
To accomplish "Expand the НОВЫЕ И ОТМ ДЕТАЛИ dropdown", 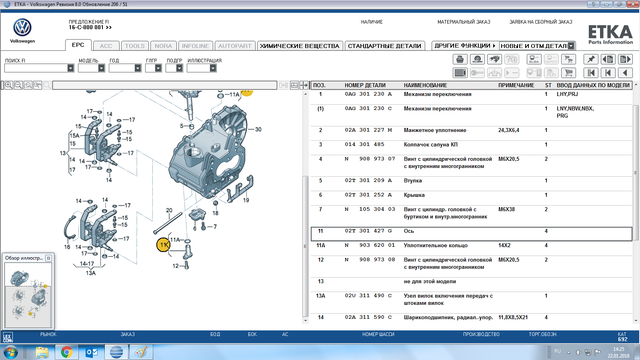I will (x=571, y=46).
